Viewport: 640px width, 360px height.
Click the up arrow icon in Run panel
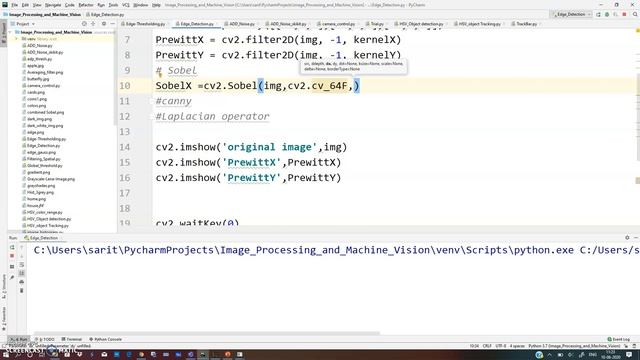coord(22,247)
